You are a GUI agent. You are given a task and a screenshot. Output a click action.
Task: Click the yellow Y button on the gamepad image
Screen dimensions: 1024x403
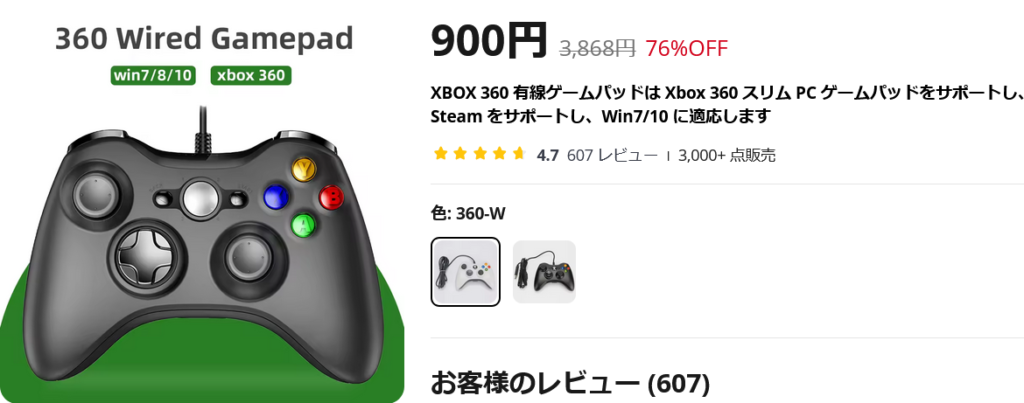tap(304, 170)
